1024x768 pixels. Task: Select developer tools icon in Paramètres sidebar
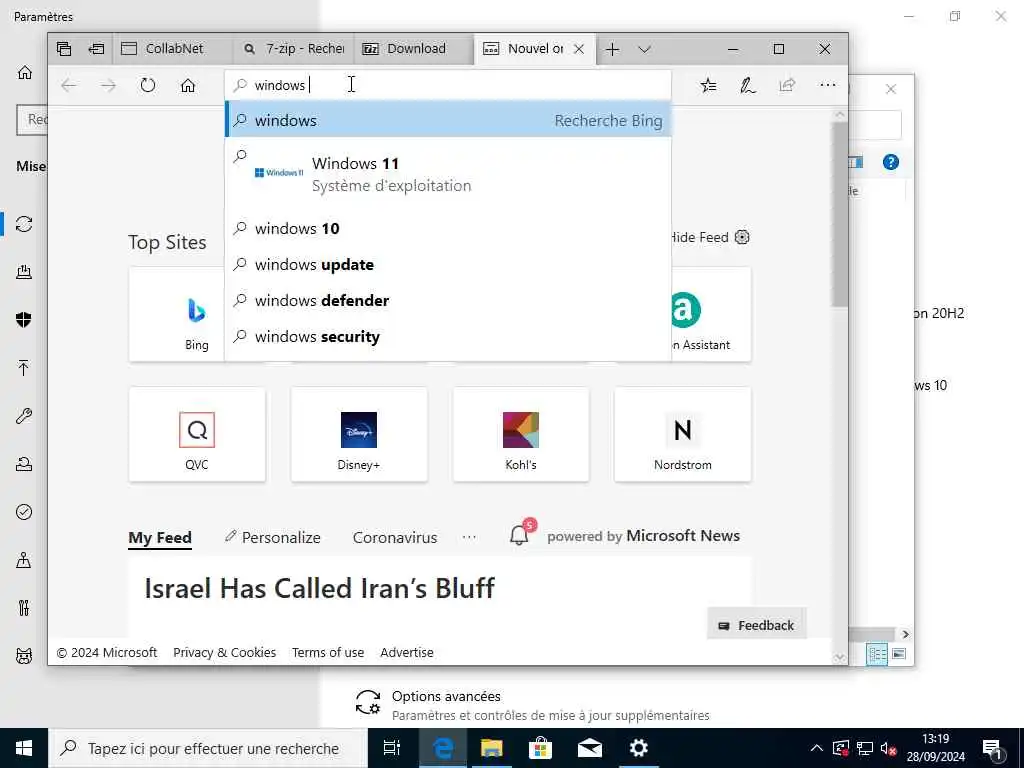point(24,608)
